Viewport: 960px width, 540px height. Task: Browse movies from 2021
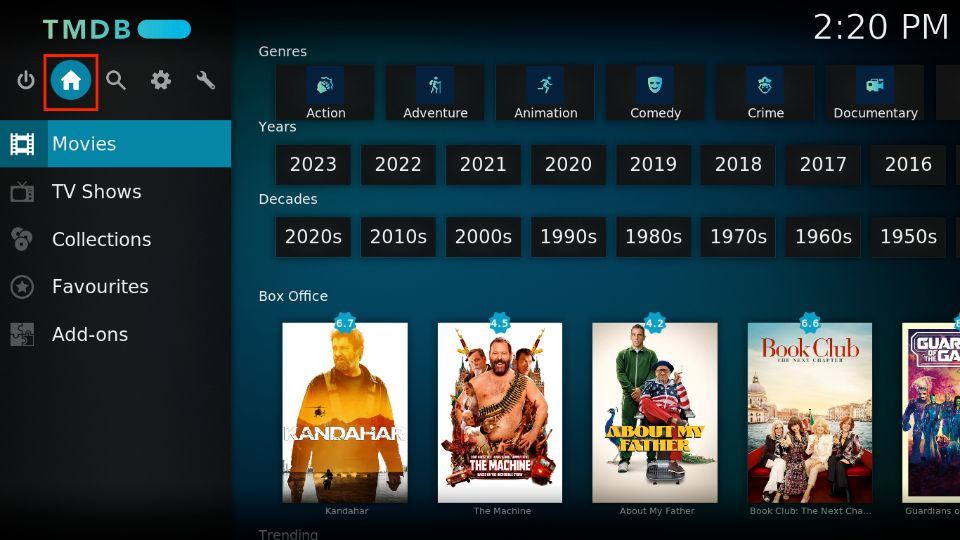pos(484,165)
